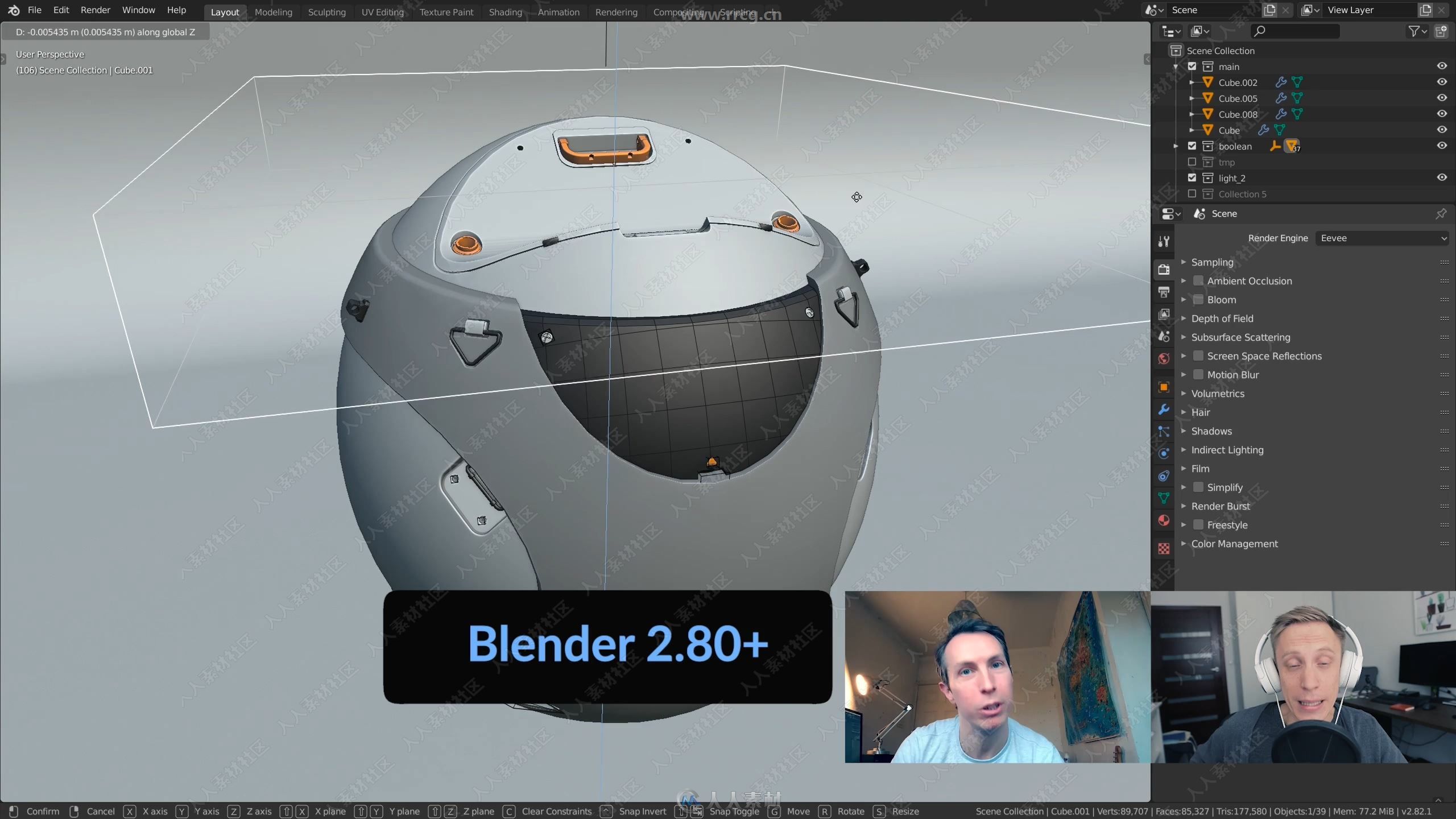The width and height of the screenshot is (1456, 819).
Task: Switch to the UV Editing workspace tab
Action: click(x=383, y=12)
